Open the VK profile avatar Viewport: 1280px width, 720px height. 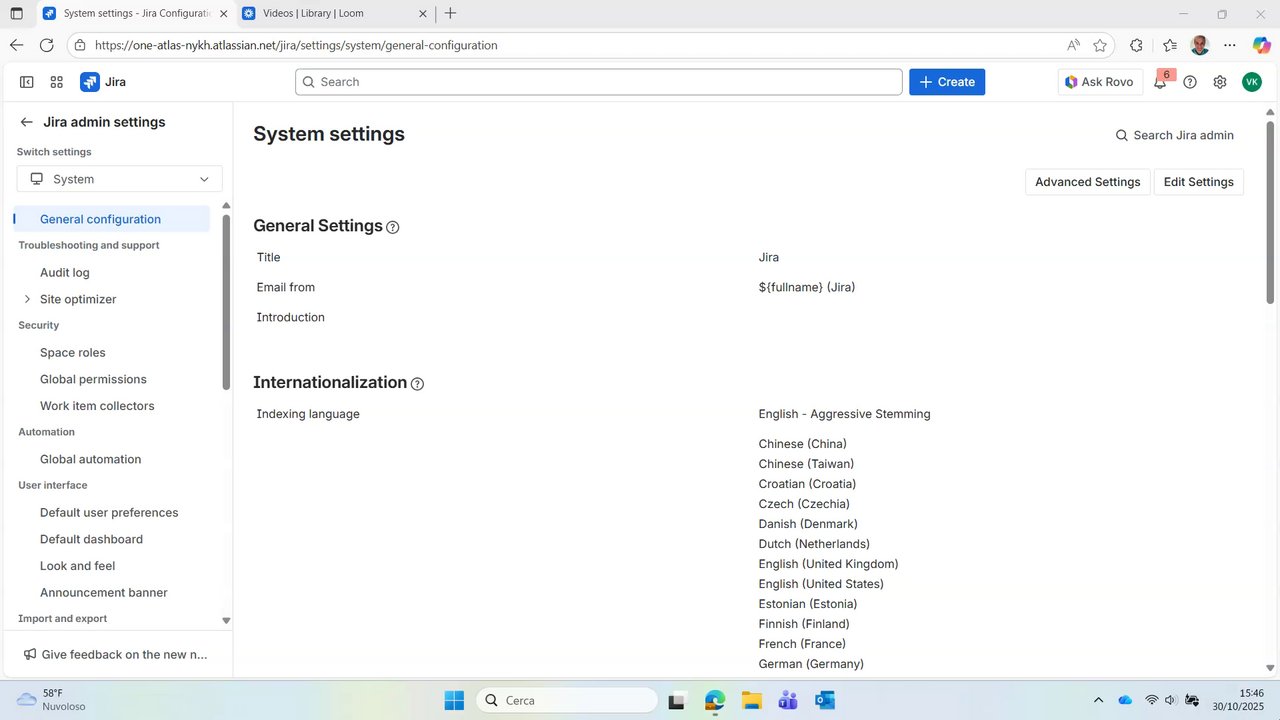pos(1252,82)
